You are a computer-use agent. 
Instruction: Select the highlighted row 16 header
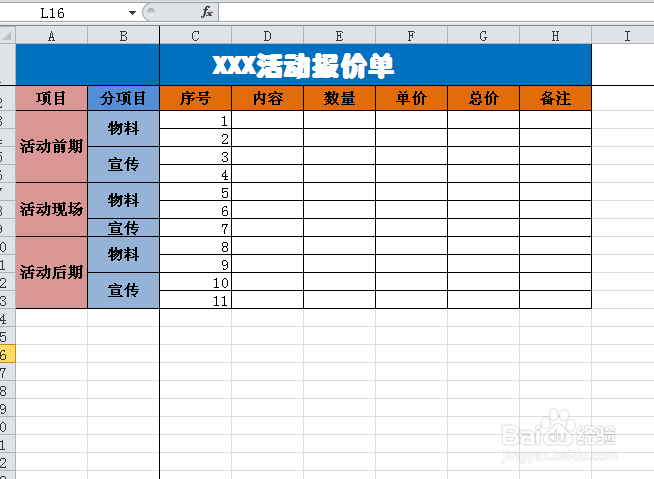pyautogui.click(x=8, y=354)
